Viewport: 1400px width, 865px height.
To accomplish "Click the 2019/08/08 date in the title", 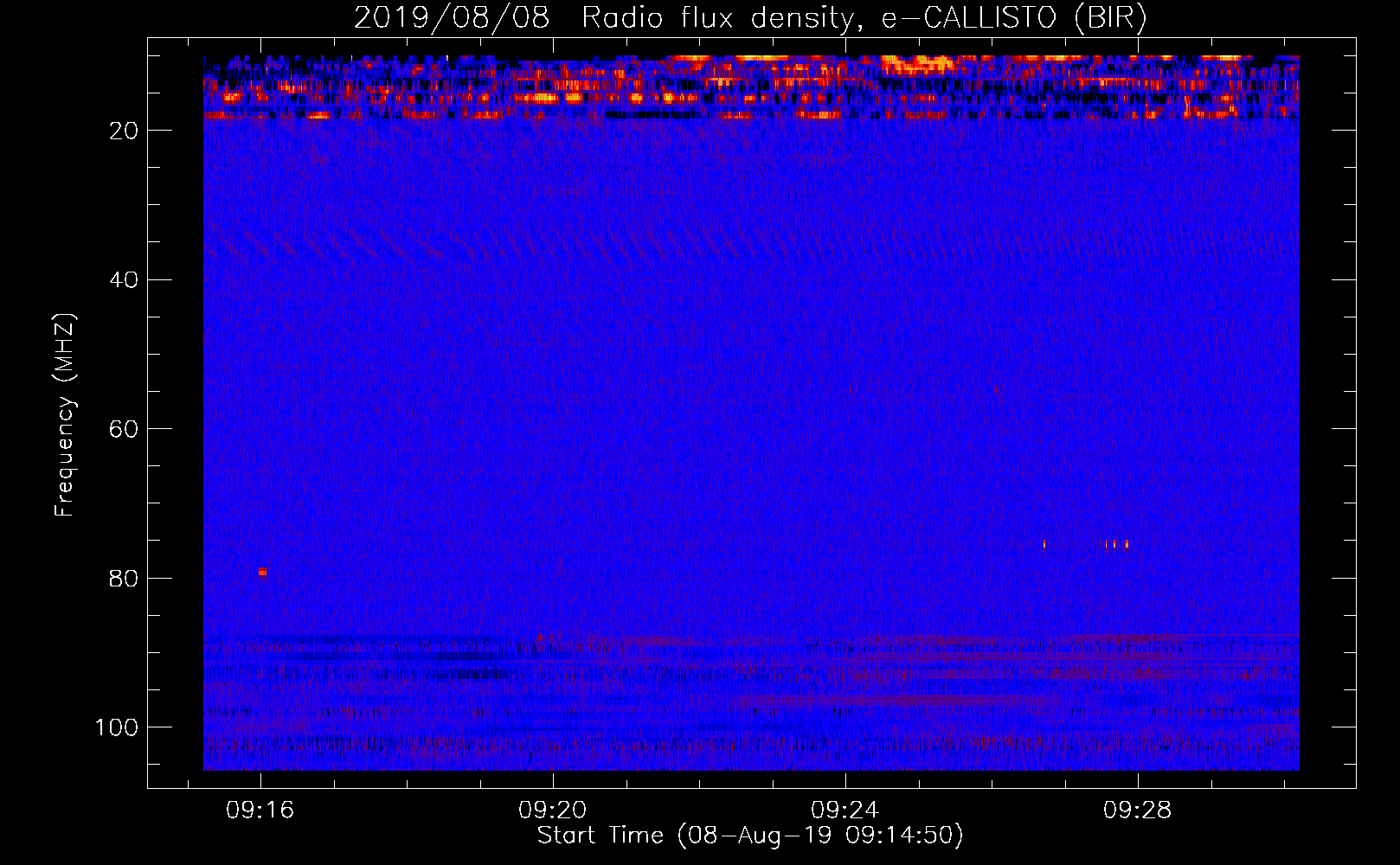I will pyautogui.click(x=452, y=17).
